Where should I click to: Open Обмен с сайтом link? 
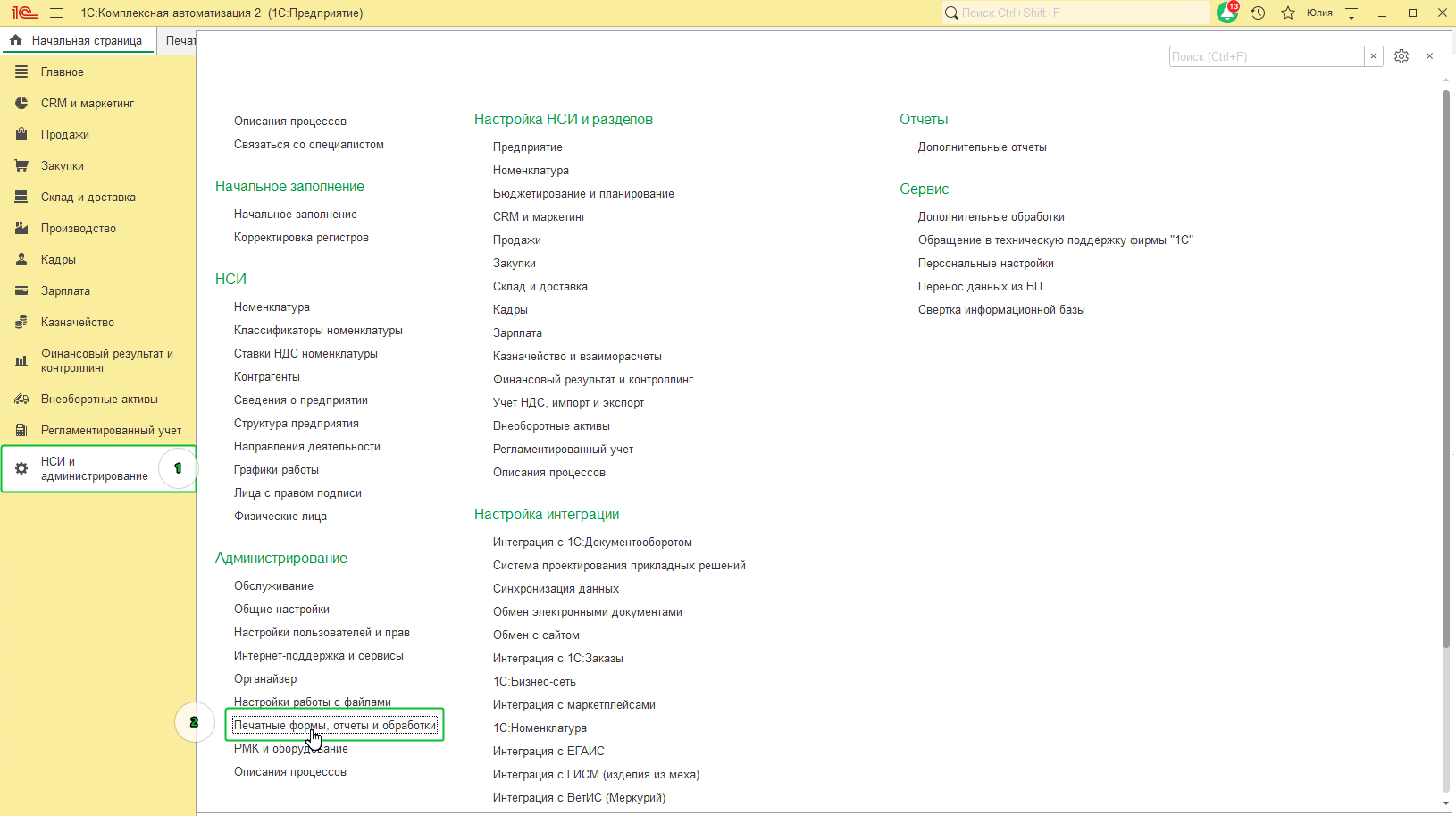tap(536, 635)
